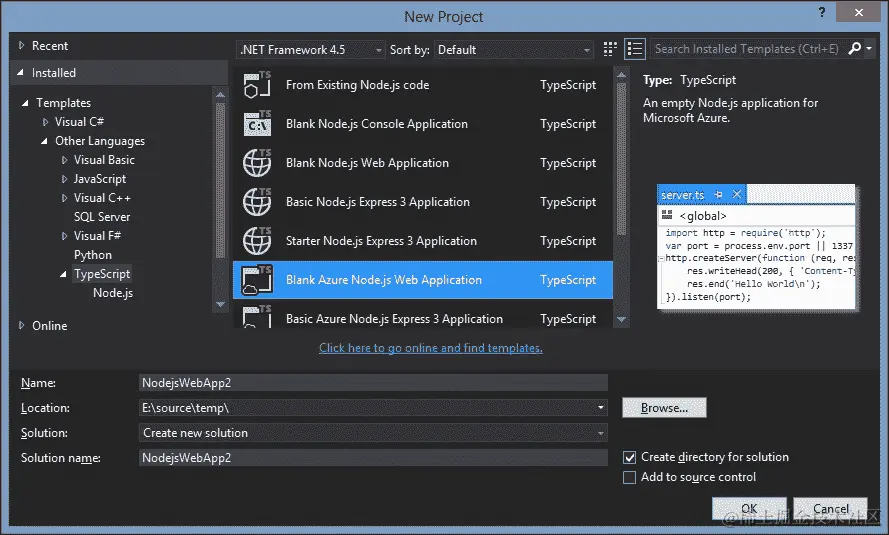Viewport: 889px width, 535px height.
Task: Click the pin icon on server.ts preview tab
Action: (718, 194)
